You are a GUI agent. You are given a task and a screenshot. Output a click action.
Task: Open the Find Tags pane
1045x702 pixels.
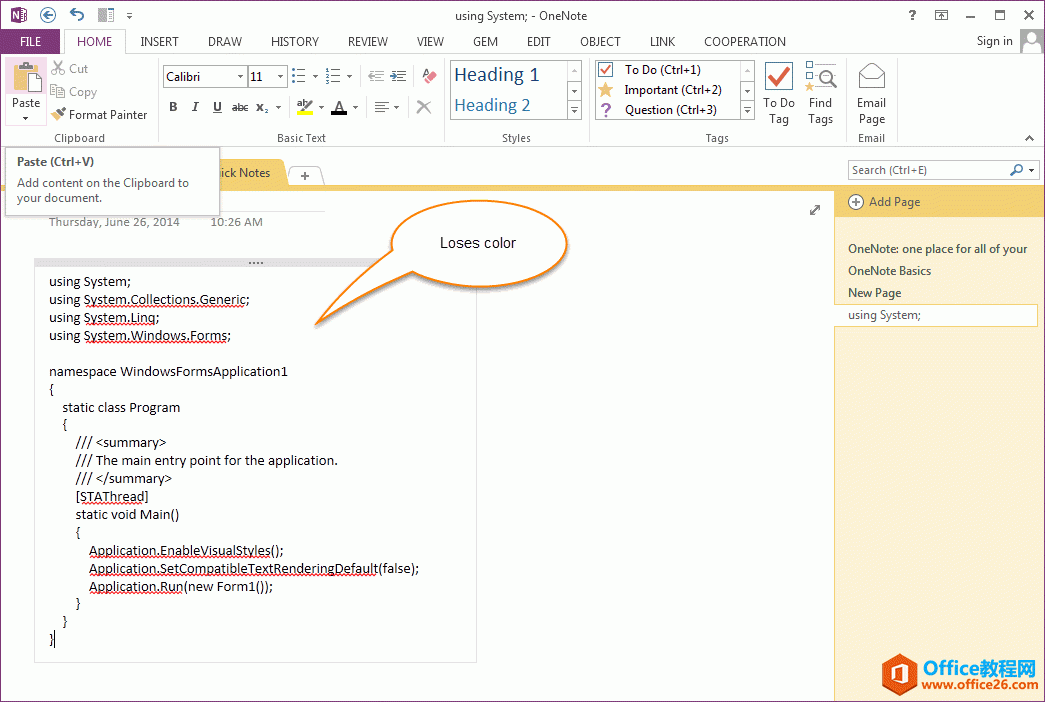(x=820, y=94)
